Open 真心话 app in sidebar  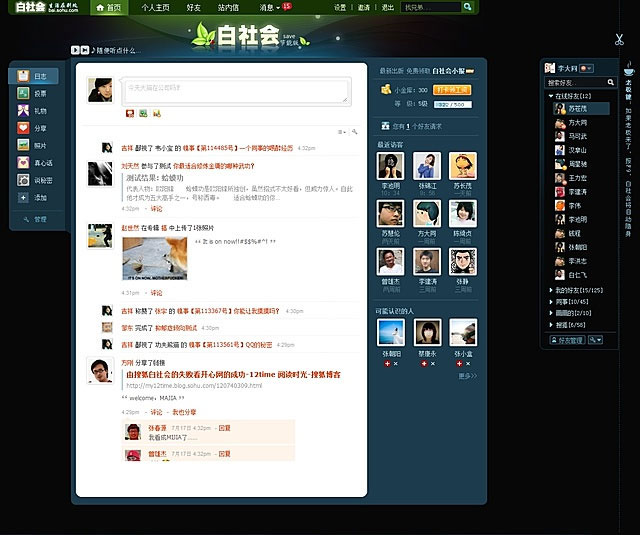pyautogui.click(x=35, y=163)
